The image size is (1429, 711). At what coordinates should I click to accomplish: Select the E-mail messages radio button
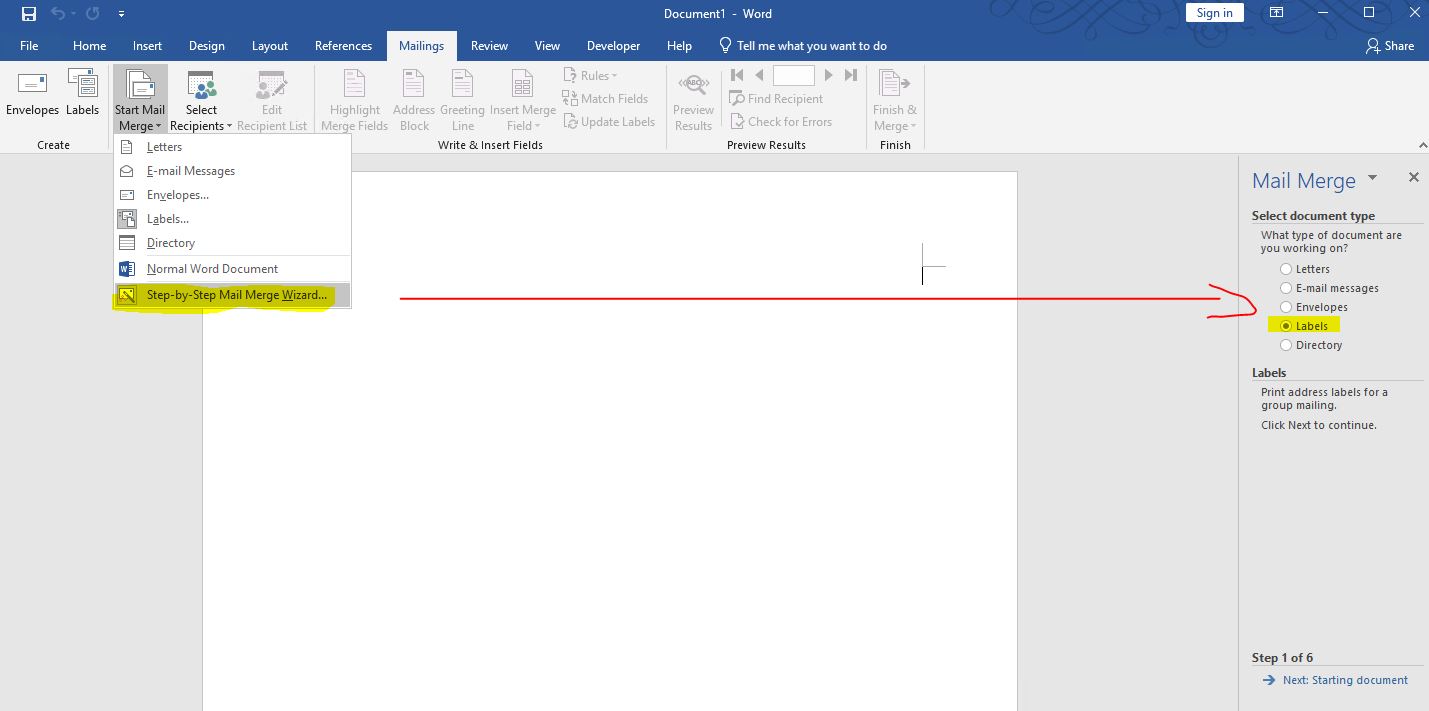click(1286, 288)
